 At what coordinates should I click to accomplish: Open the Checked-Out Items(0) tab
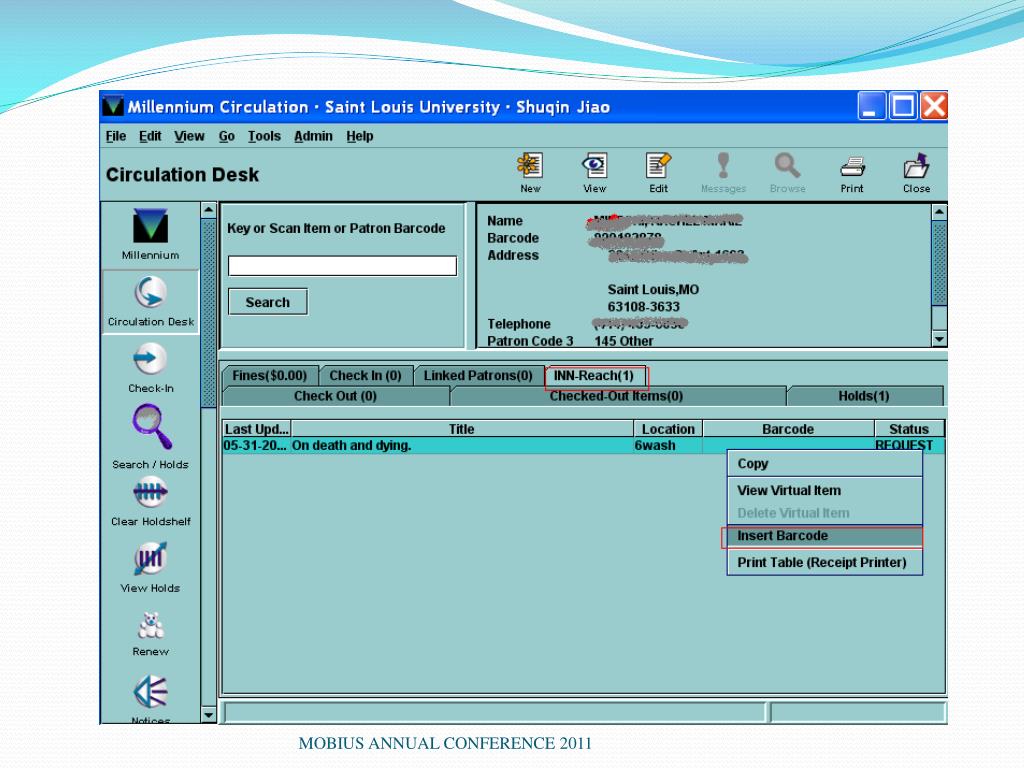(616, 396)
